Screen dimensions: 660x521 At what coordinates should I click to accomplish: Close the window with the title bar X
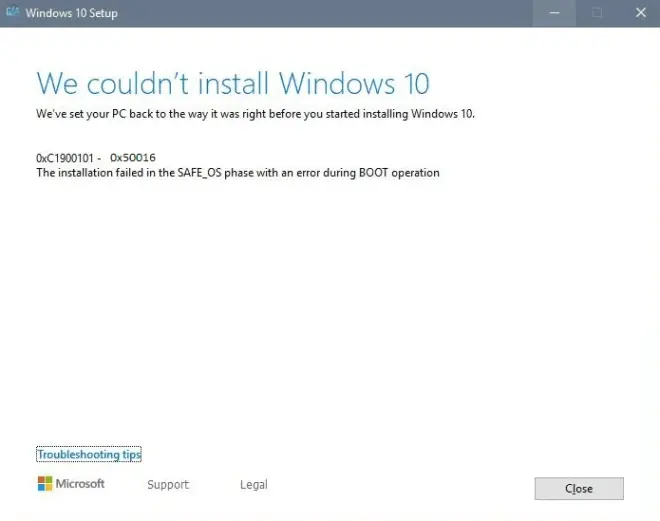coord(640,13)
